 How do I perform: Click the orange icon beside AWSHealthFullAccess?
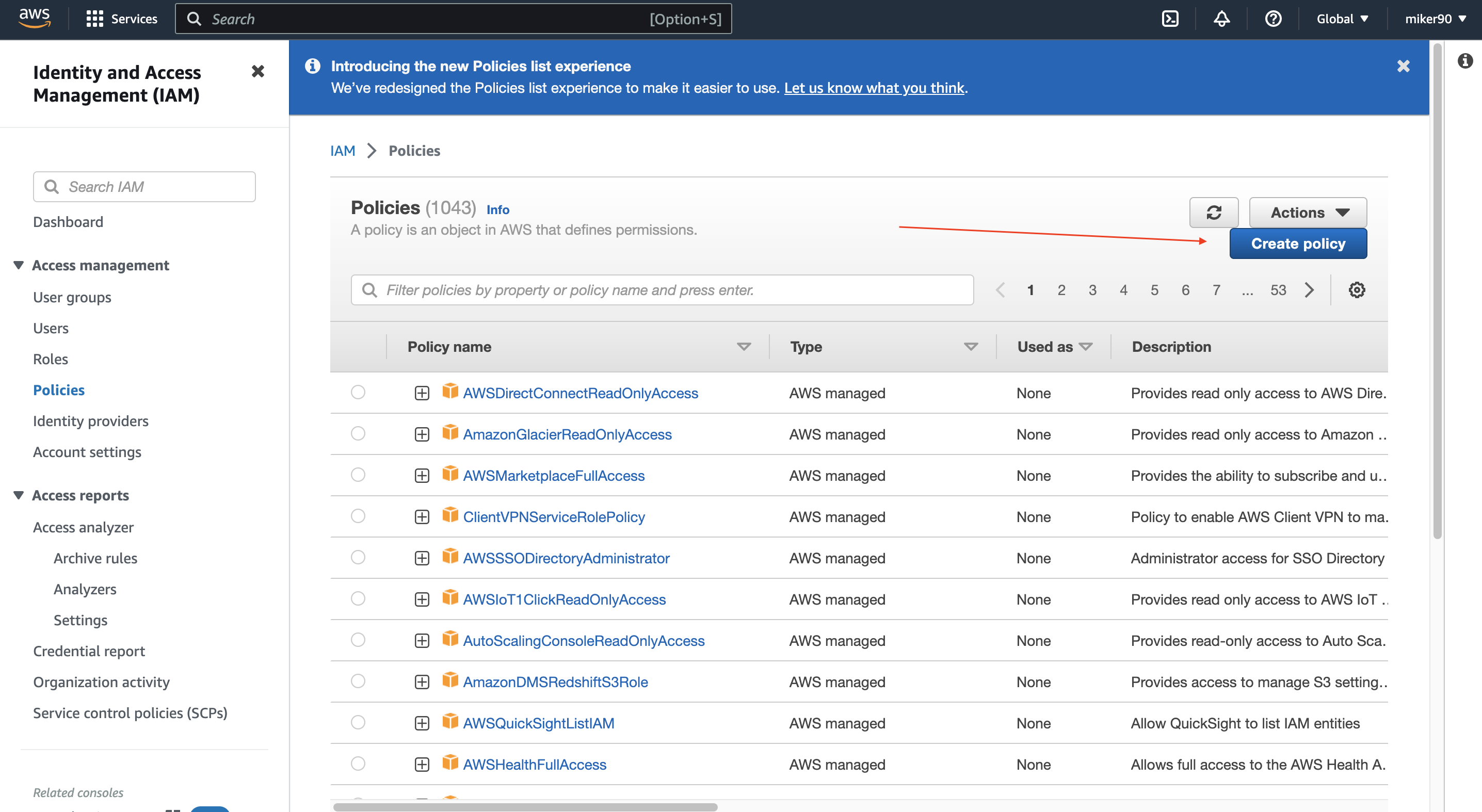tap(450, 763)
